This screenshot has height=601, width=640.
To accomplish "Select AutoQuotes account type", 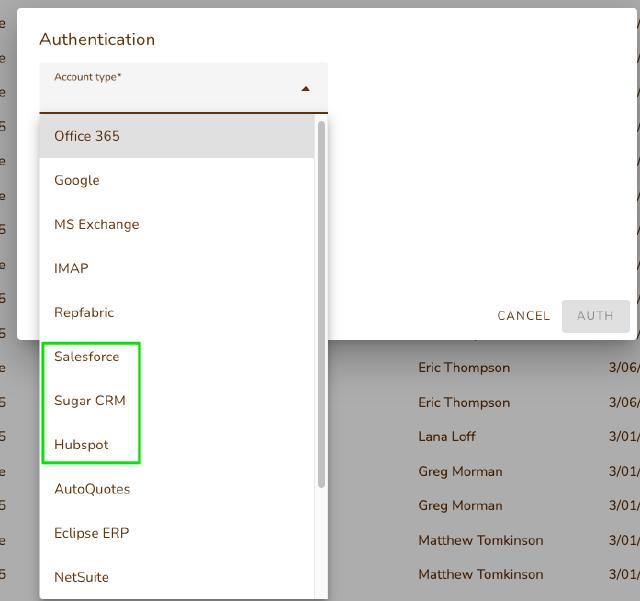I will pyautogui.click(x=177, y=489).
